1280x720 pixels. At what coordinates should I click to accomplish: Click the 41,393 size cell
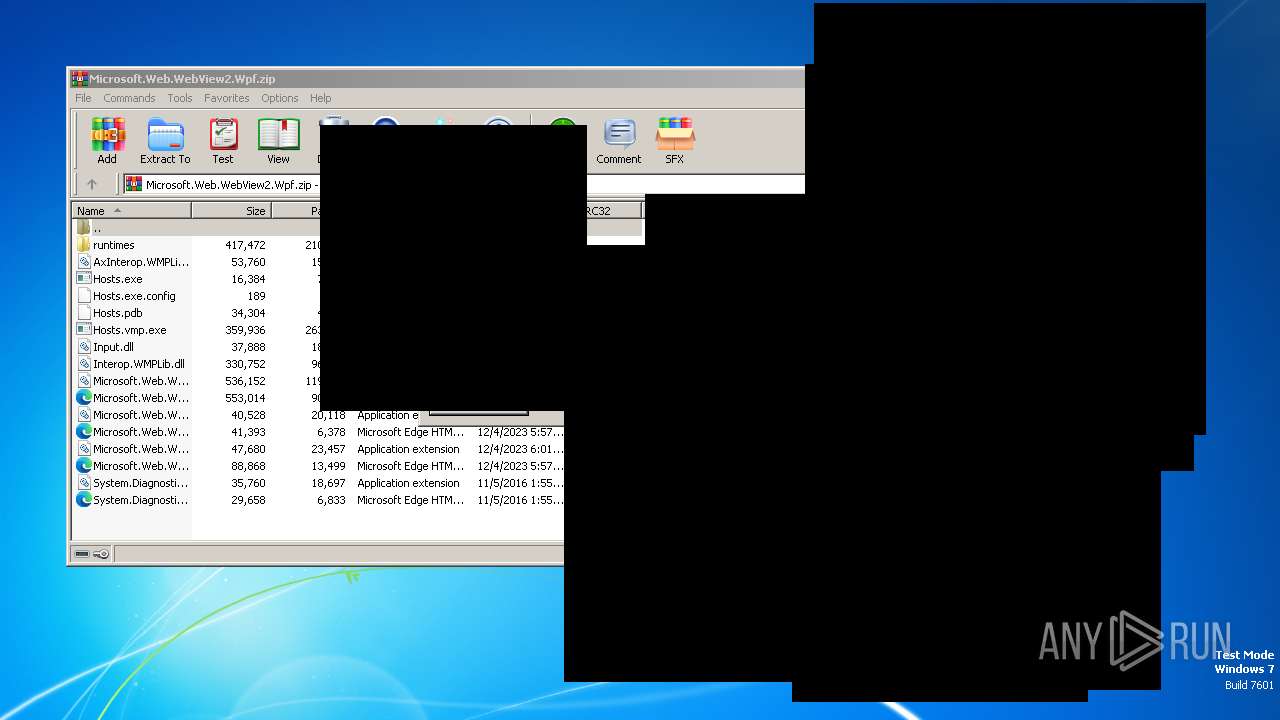tap(248, 432)
